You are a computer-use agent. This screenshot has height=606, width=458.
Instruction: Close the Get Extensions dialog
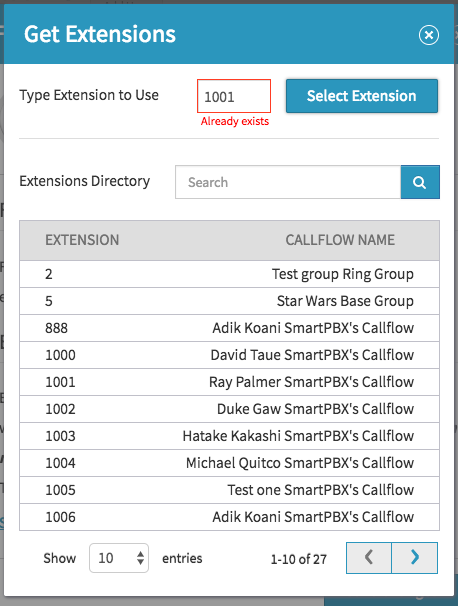[429, 35]
